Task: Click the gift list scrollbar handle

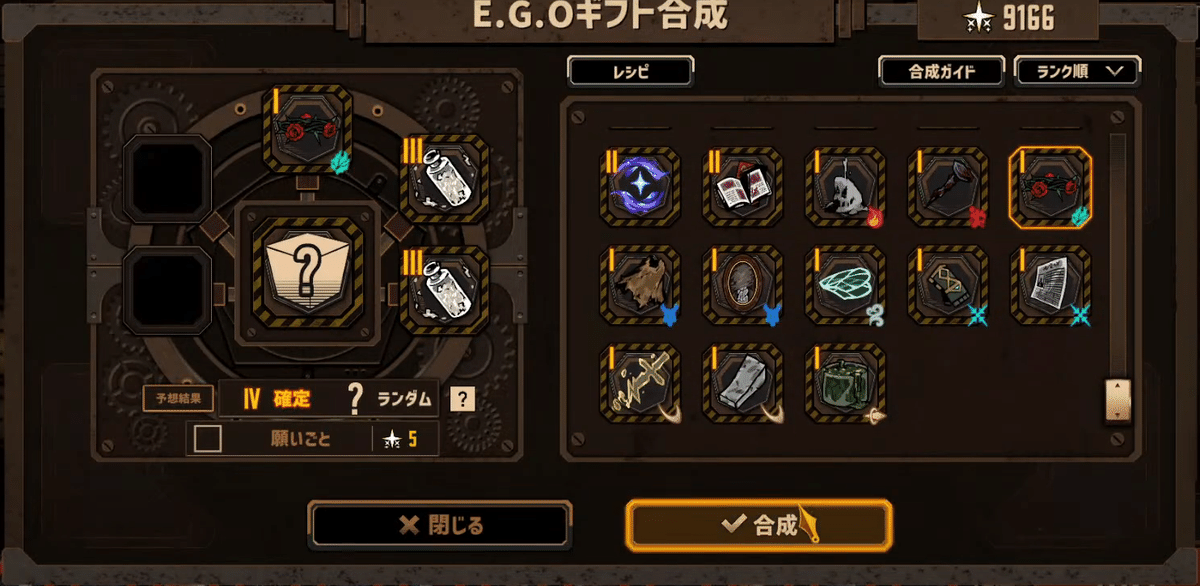Action: point(1116,400)
